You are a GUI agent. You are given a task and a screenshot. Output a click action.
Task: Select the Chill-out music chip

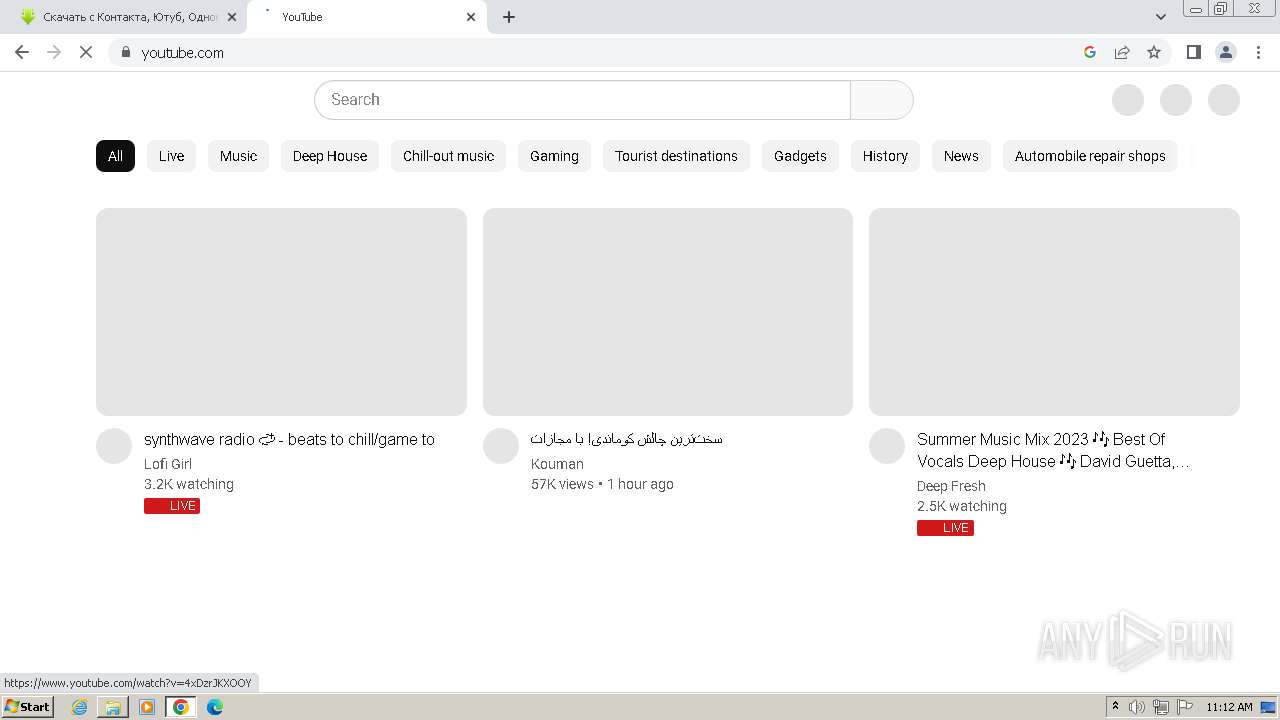click(448, 156)
